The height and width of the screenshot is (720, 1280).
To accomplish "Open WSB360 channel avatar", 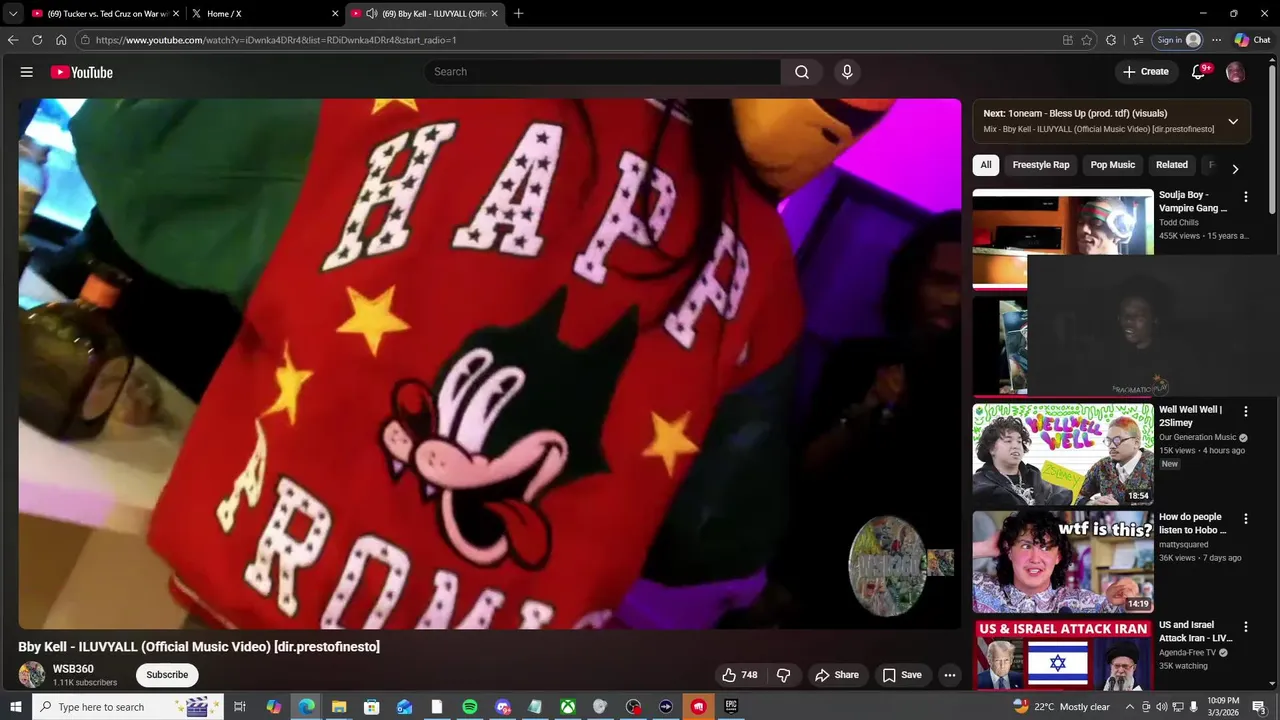I will pos(32,675).
